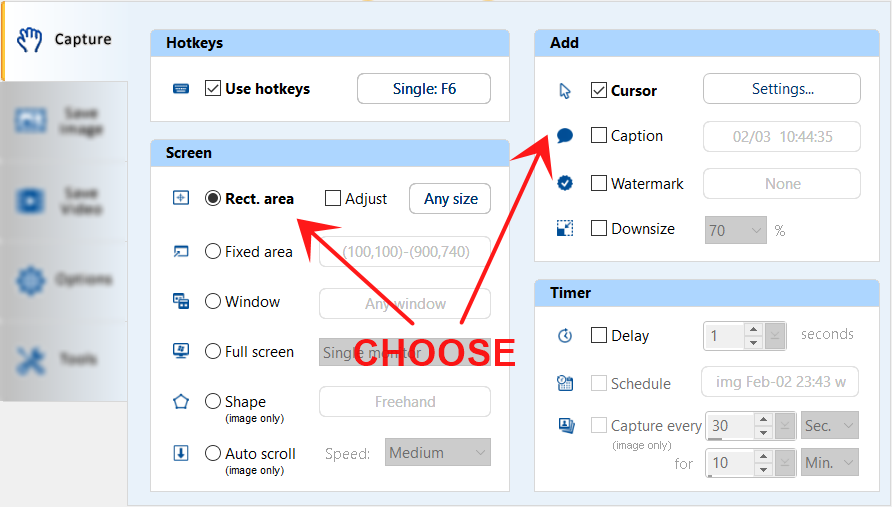892x507 pixels.
Task: Switch to the Capture tab
Action: [x=64, y=40]
